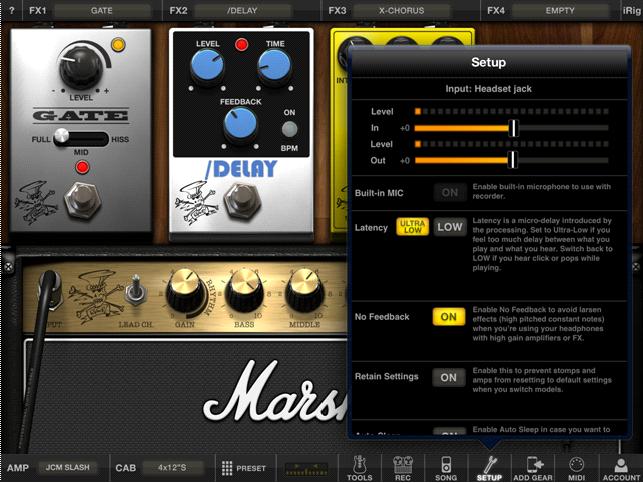
Task: Click the iRig logo in top bar
Action: point(632,10)
